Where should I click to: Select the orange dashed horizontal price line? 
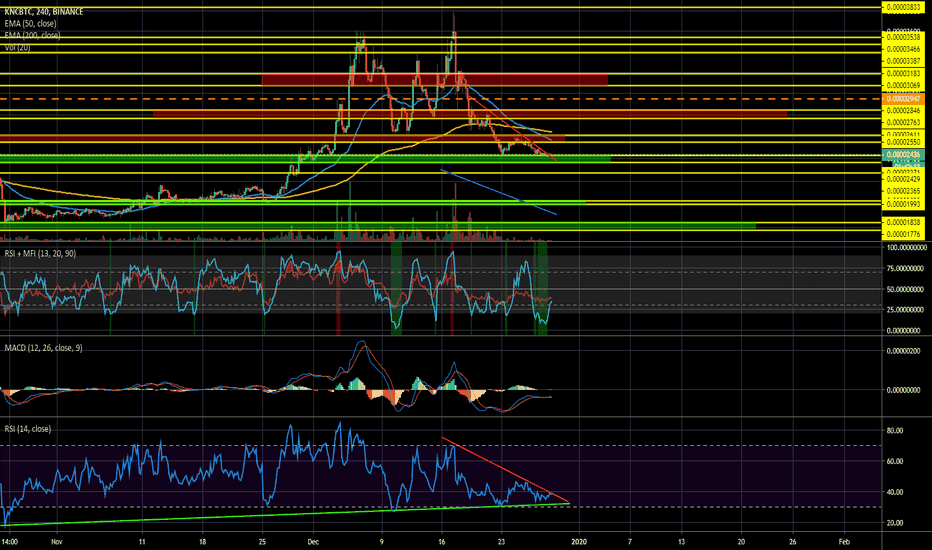(x=440, y=99)
